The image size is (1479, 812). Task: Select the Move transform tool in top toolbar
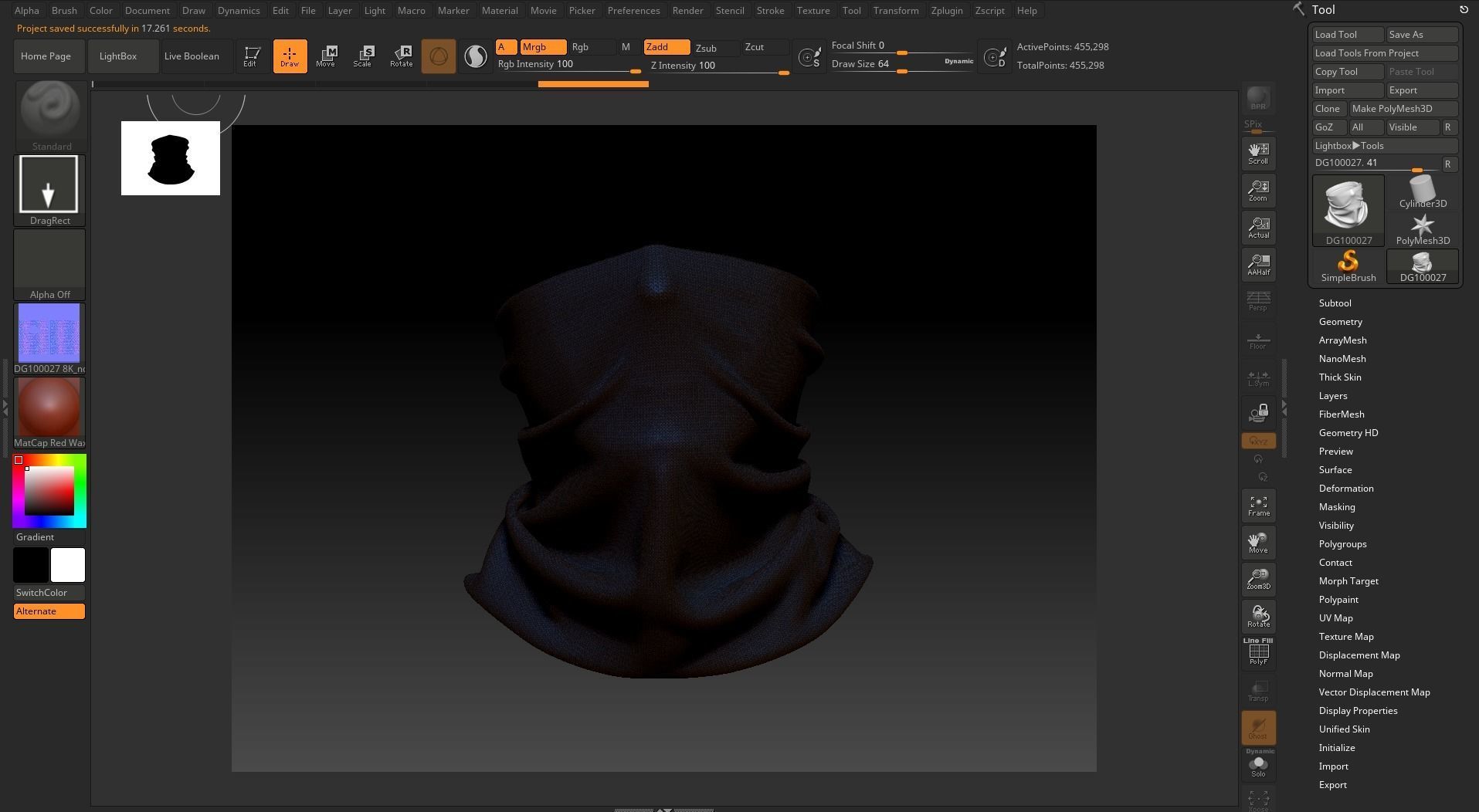325,56
